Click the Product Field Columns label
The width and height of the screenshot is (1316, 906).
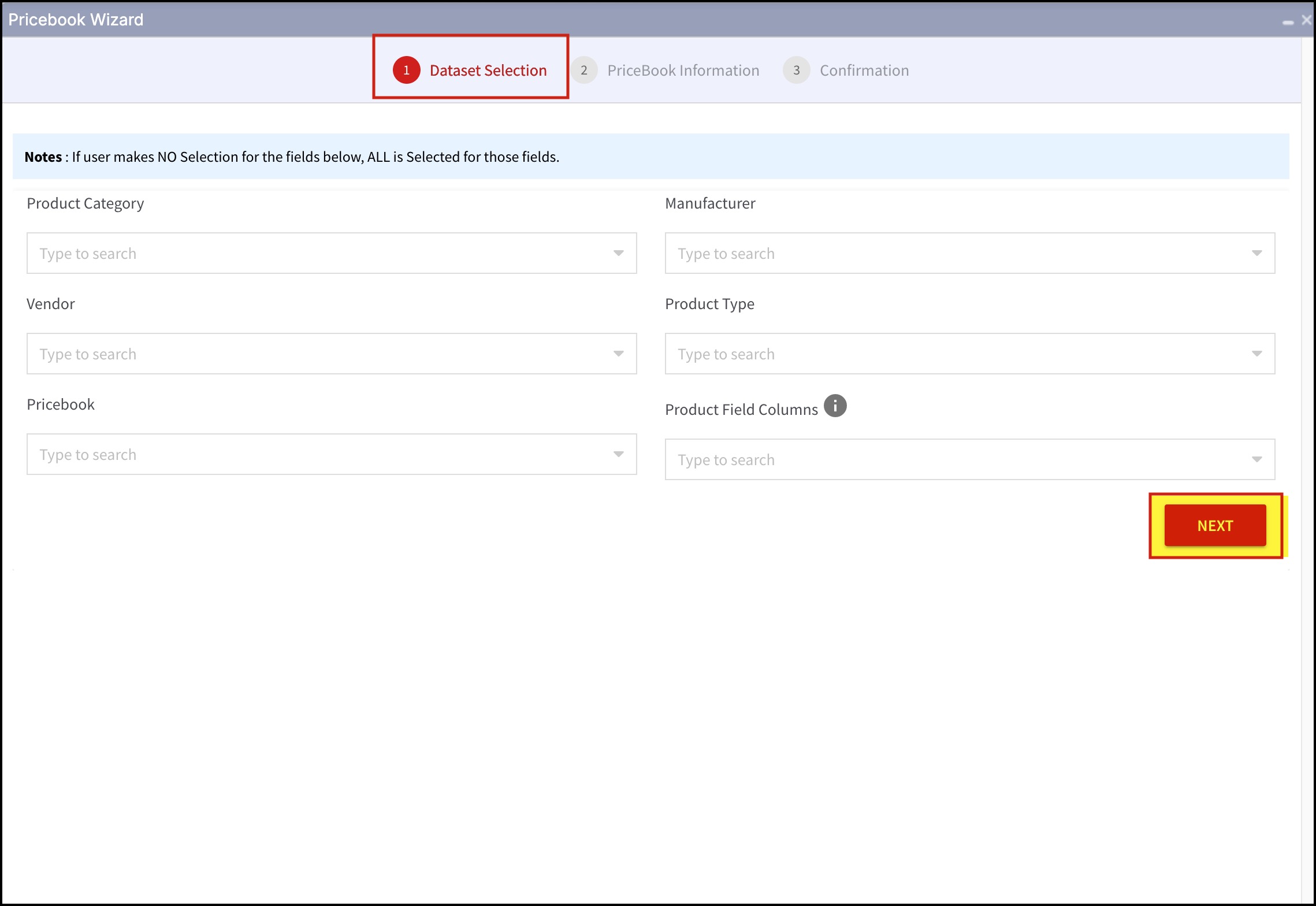click(x=741, y=410)
